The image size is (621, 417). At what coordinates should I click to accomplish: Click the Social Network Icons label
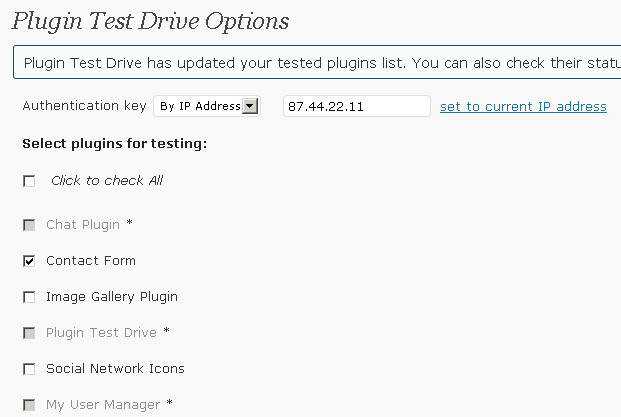click(x=115, y=369)
